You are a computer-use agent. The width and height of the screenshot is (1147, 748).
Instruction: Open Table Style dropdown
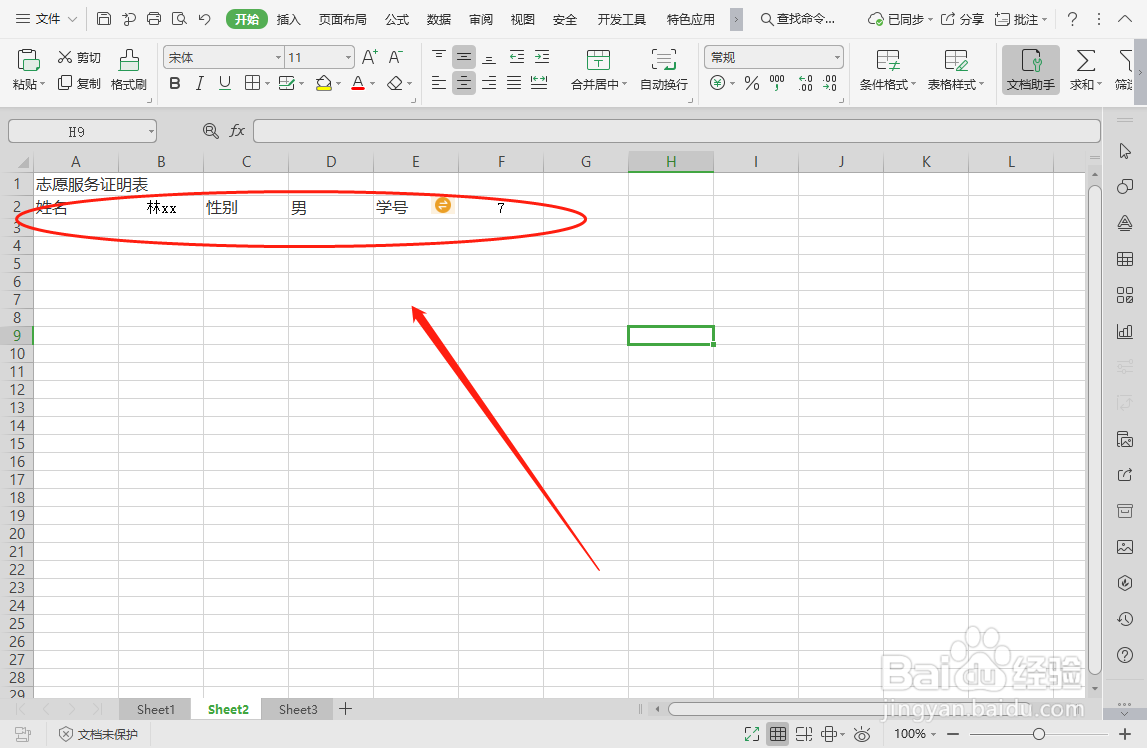(x=955, y=70)
